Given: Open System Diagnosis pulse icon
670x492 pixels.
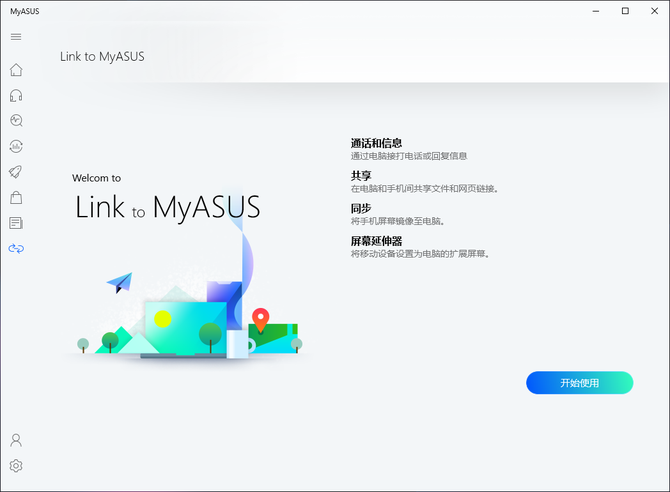Looking at the screenshot, I should pos(16,121).
